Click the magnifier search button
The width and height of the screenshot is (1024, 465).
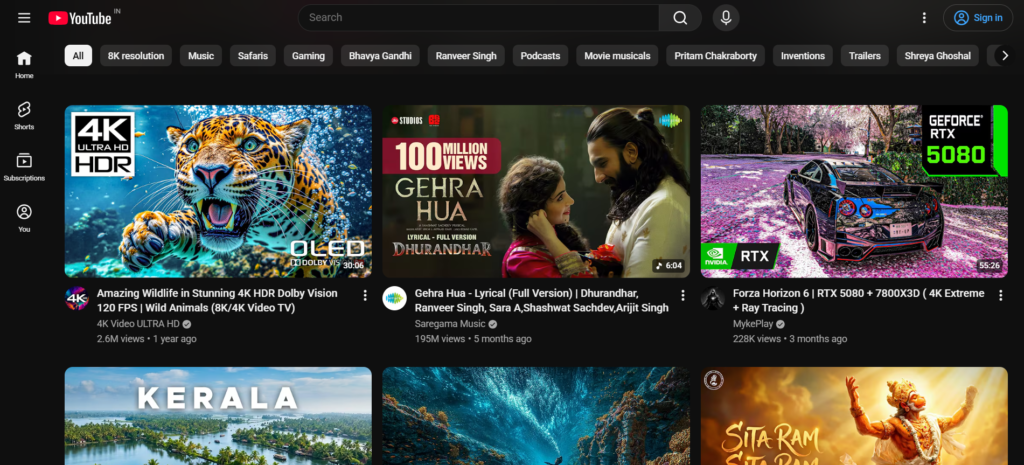680,18
